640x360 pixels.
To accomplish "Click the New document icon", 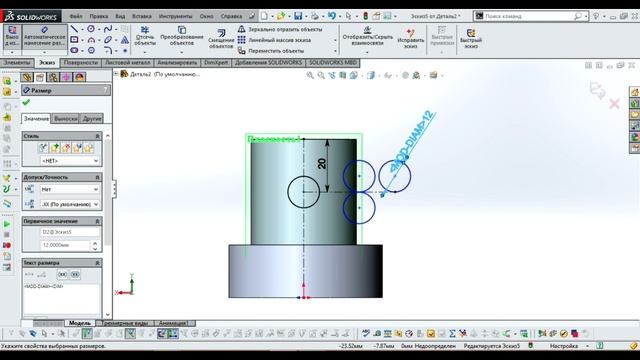I will pyautogui.click(x=264, y=16).
